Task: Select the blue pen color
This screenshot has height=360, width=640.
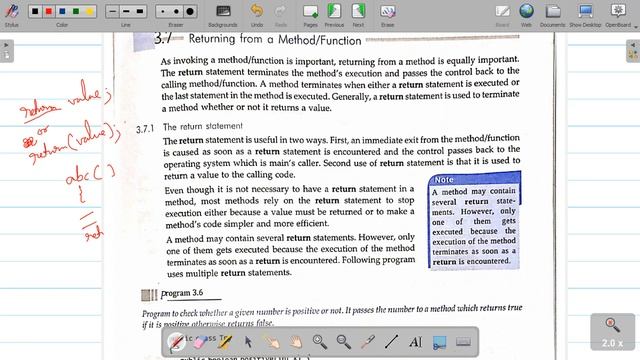Action: click(x=62, y=11)
